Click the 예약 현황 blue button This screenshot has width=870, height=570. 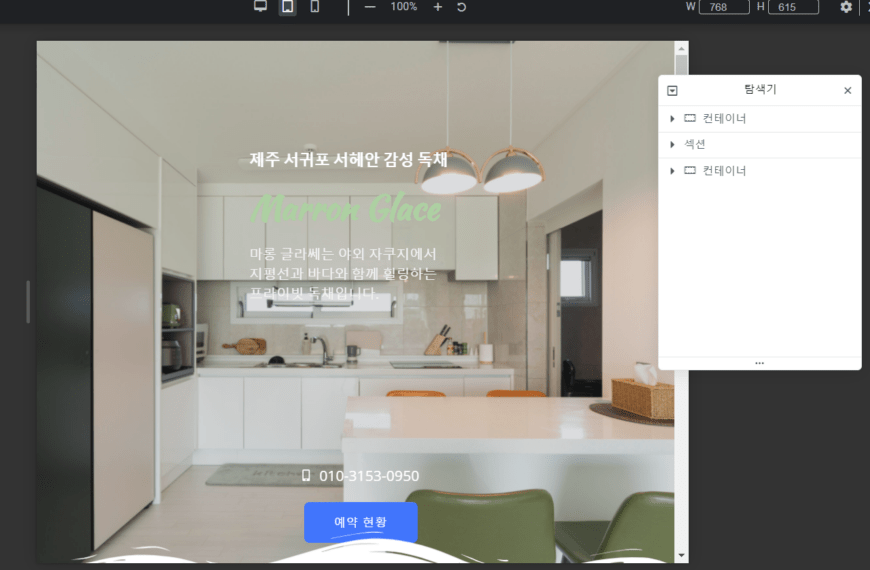[361, 522]
